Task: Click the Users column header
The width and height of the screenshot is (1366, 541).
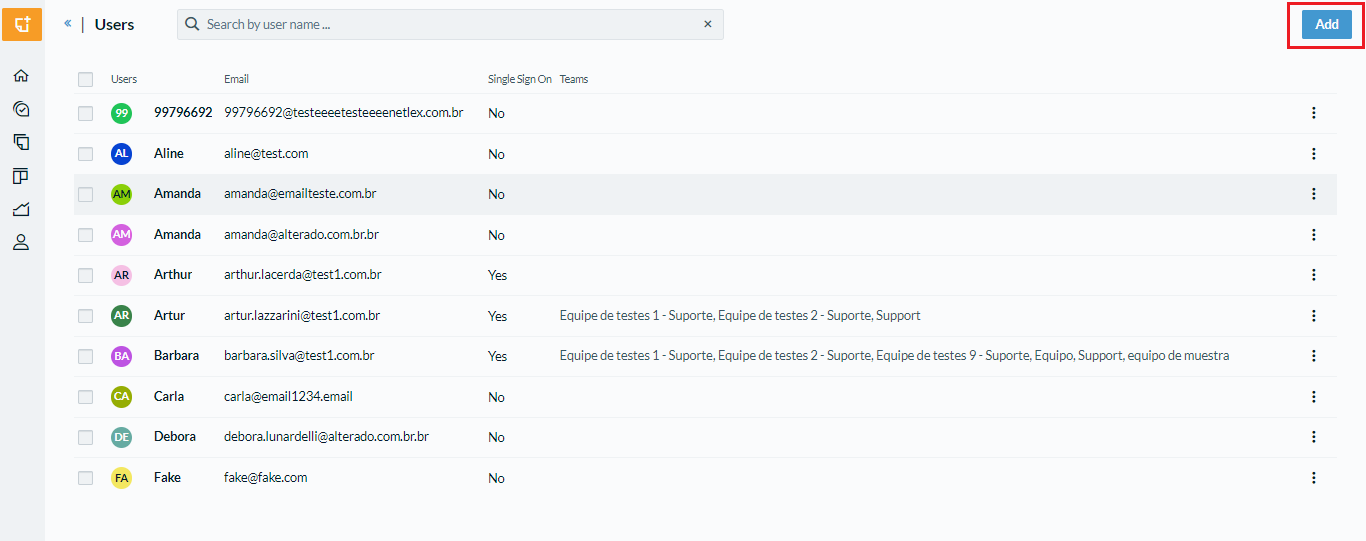Action: click(124, 79)
